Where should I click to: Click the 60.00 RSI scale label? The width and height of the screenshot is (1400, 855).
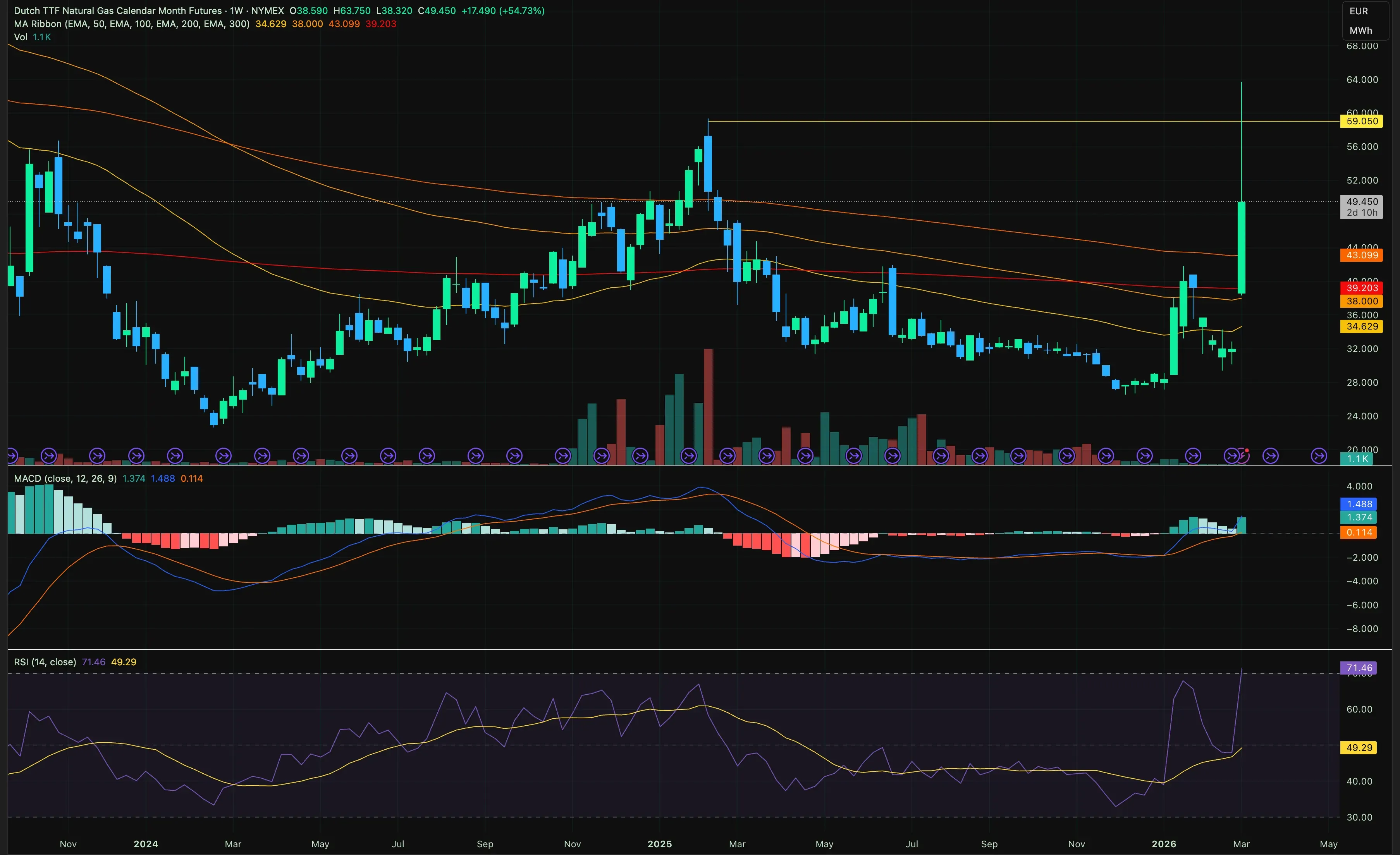click(1359, 709)
